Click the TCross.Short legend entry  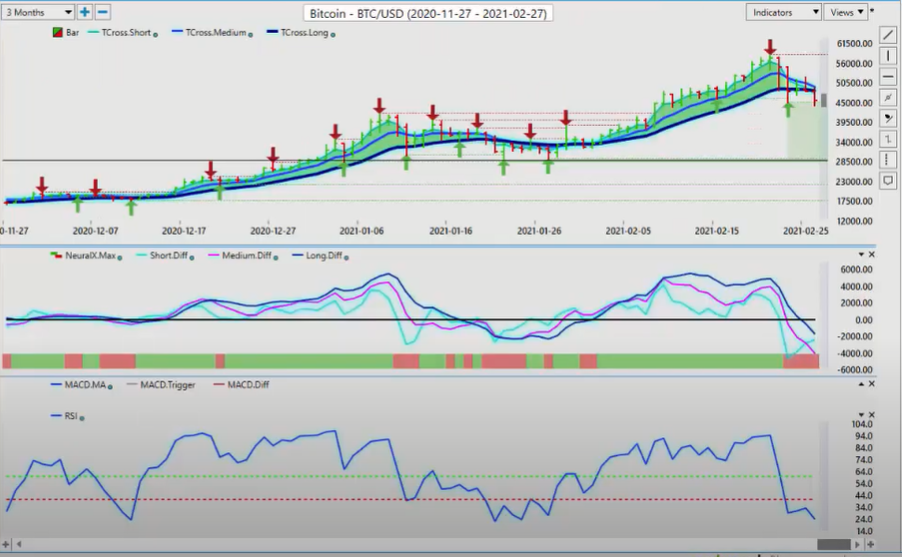[125, 33]
